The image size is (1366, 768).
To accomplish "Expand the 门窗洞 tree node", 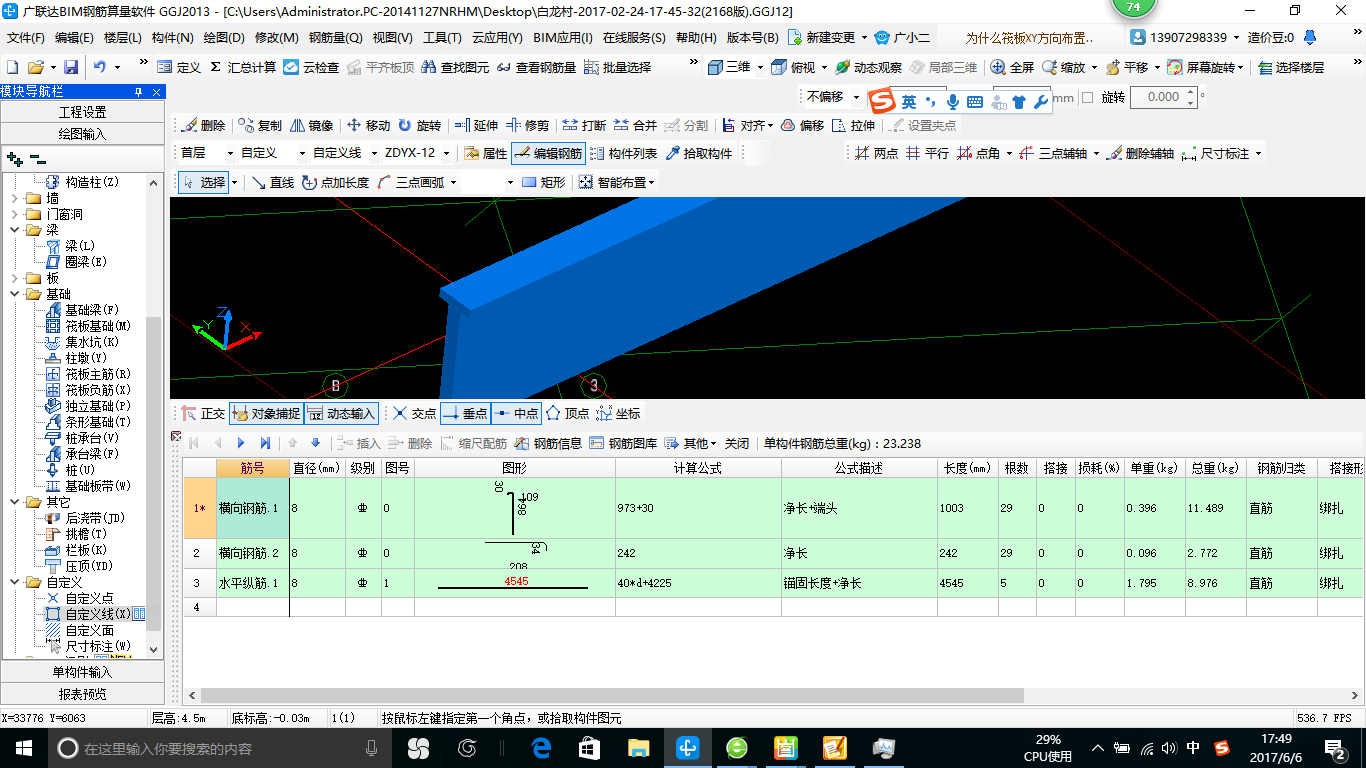I will coord(13,214).
